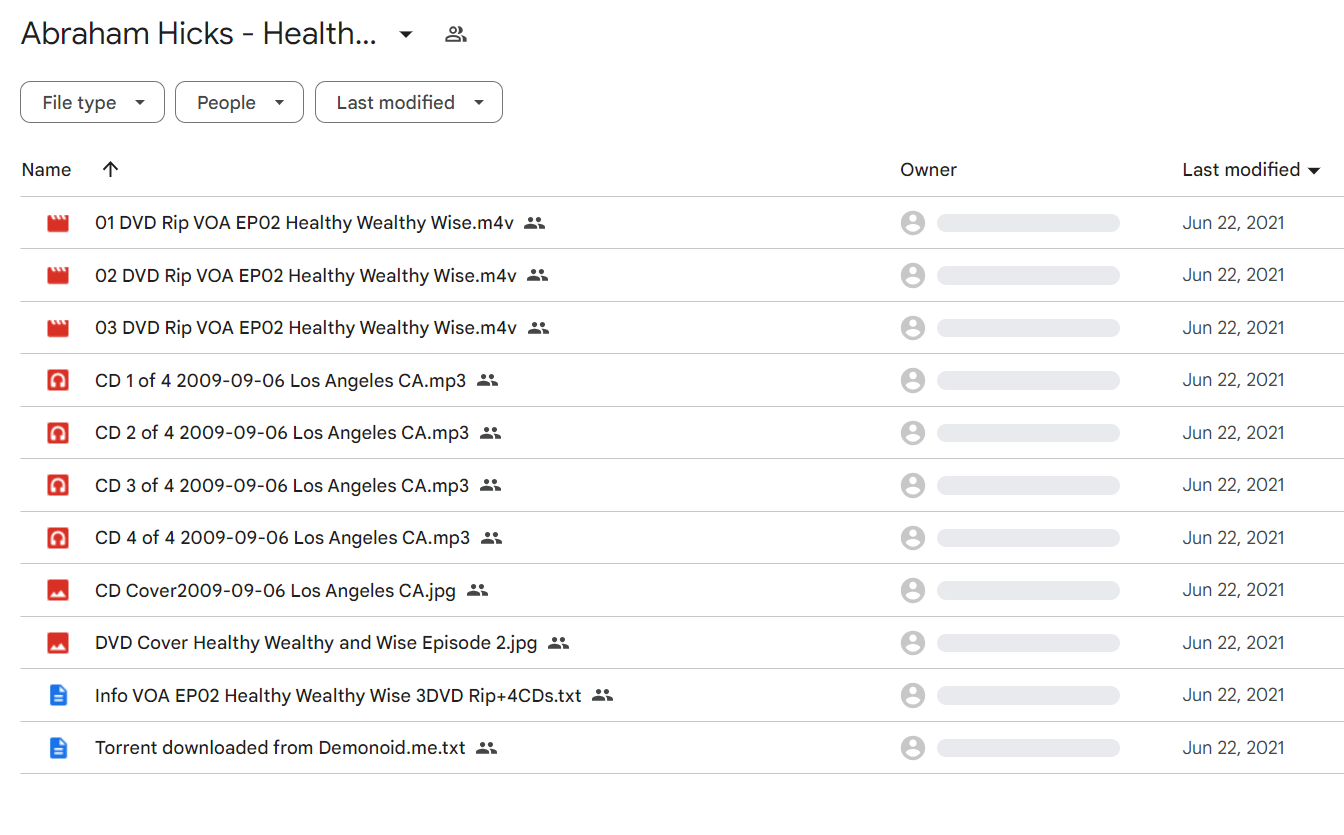Click shared icon beside Torrent downloaded txt
Screen dimensions: 1344x835
tap(487, 748)
